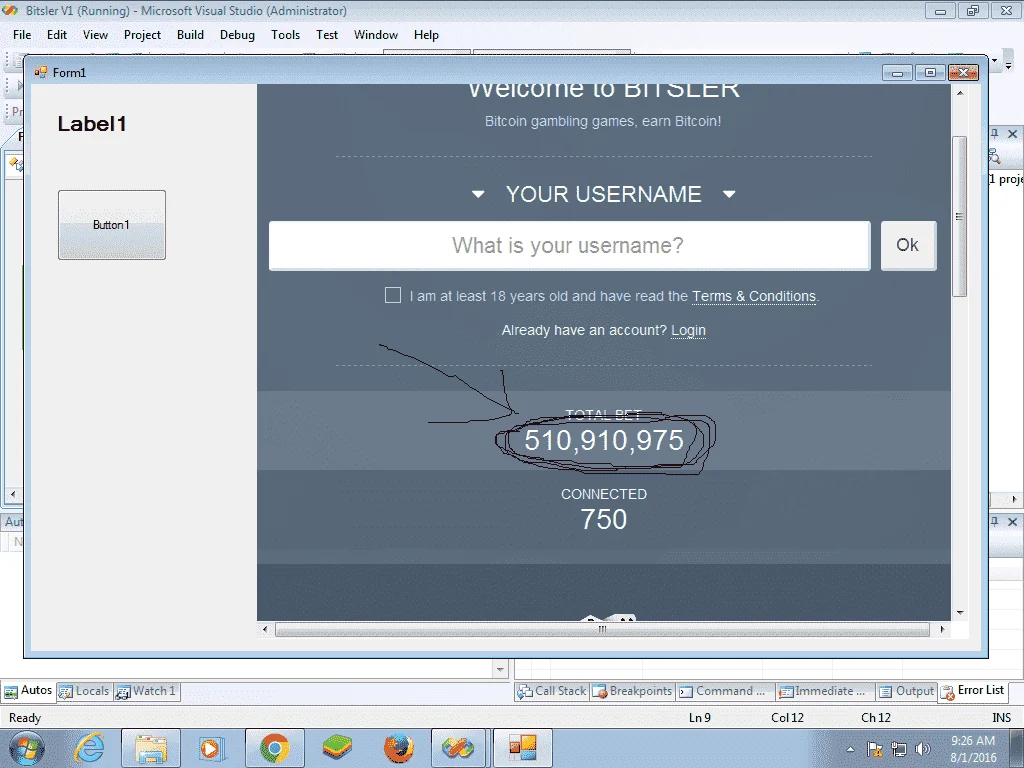Screen dimensions: 1024x768
Task: Open BlueStacks from taskbar
Action: 337,748
